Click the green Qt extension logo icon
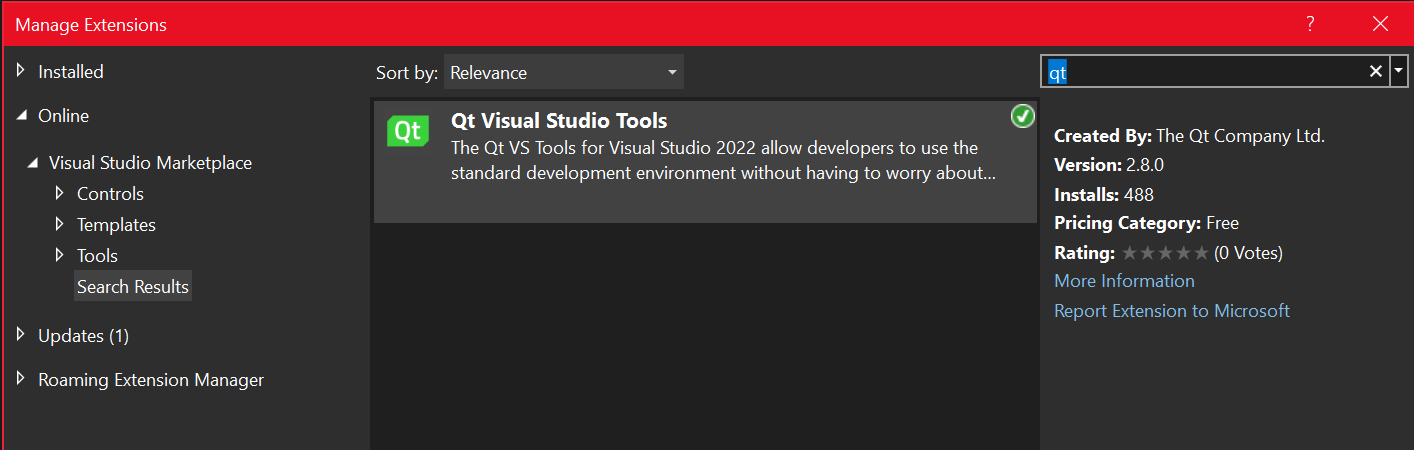The image size is (1414, 450). [407, 132]
